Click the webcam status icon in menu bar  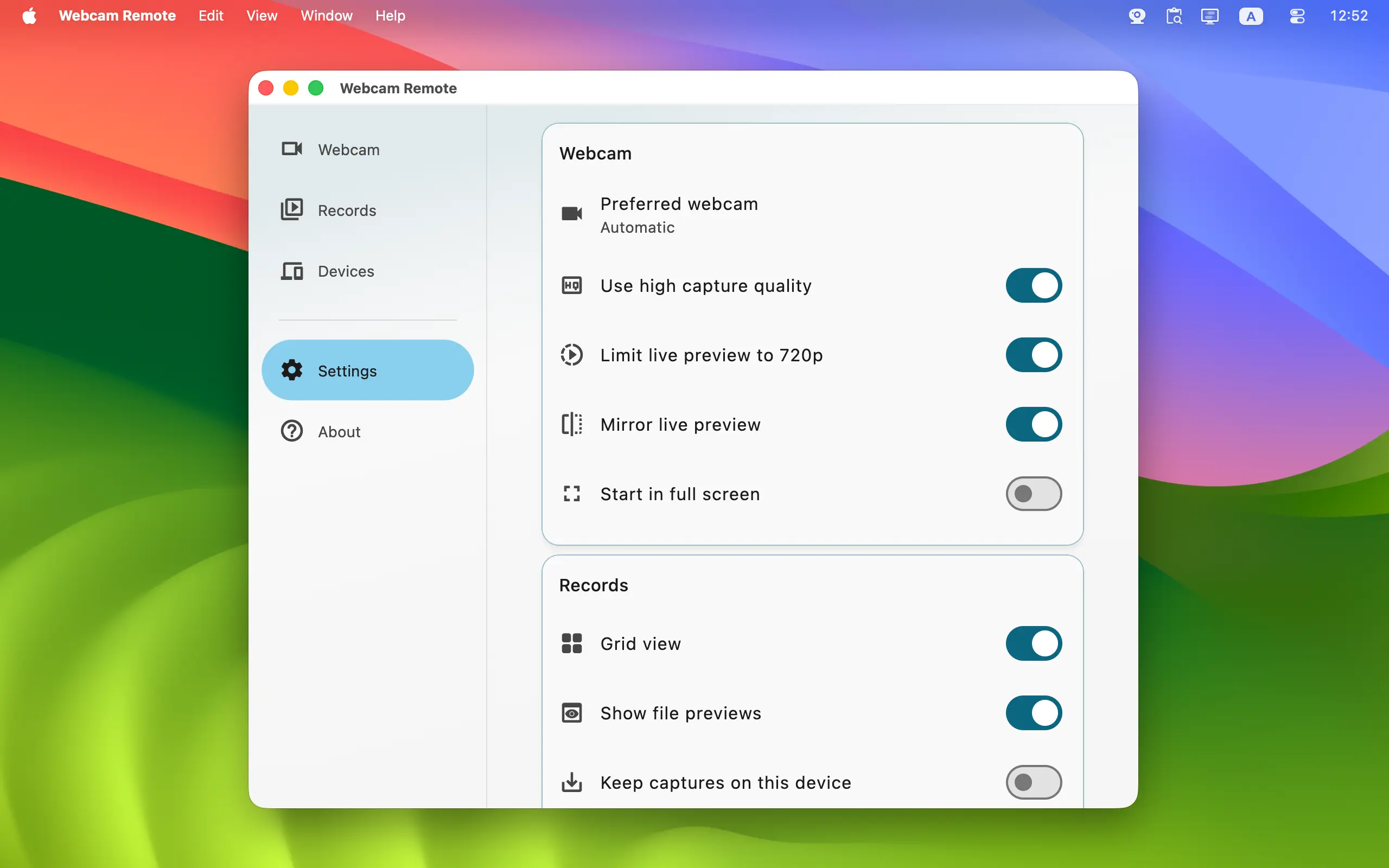[x=1137, y=16]
